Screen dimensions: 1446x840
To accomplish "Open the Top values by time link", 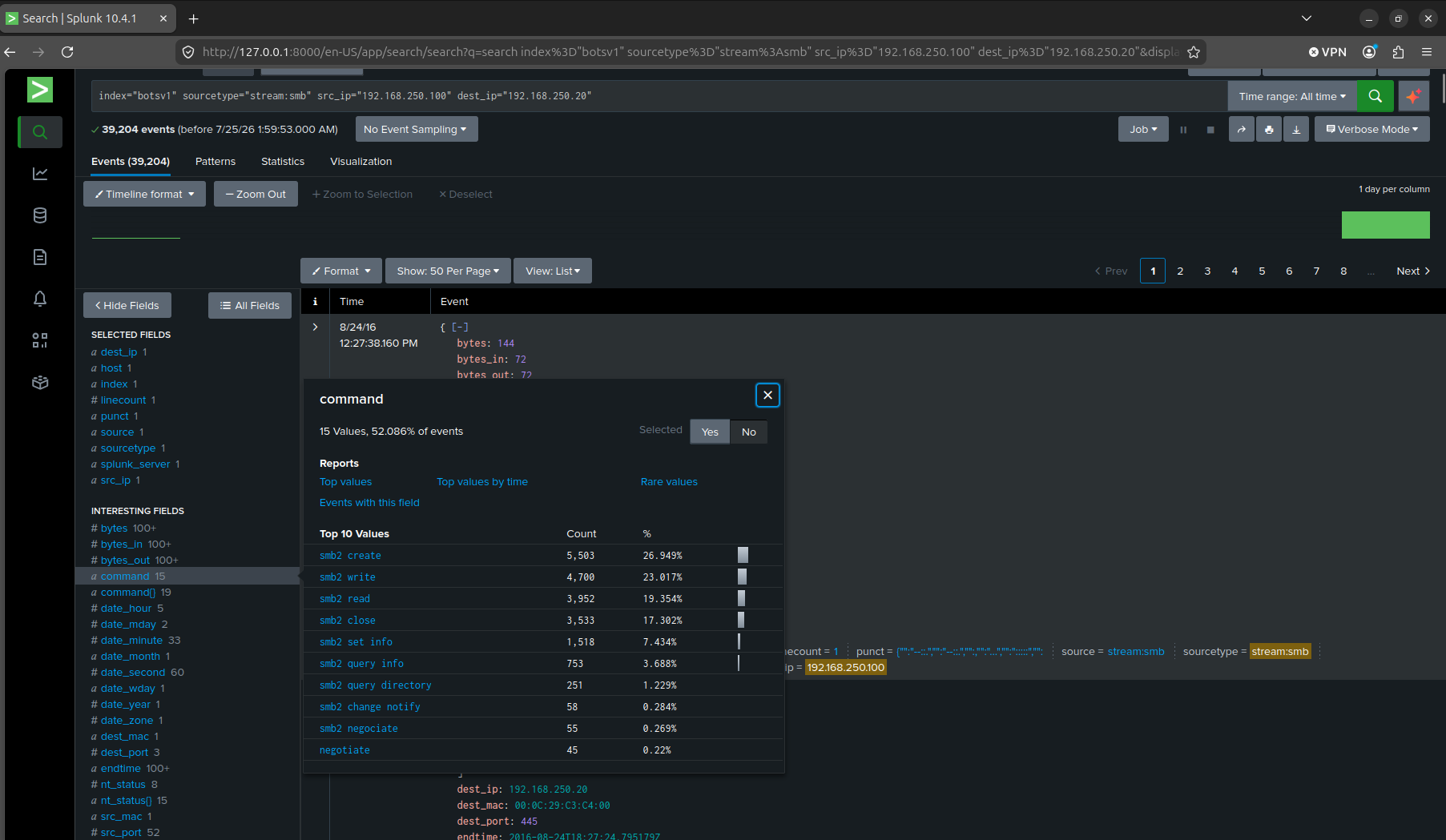I will 482,482.
